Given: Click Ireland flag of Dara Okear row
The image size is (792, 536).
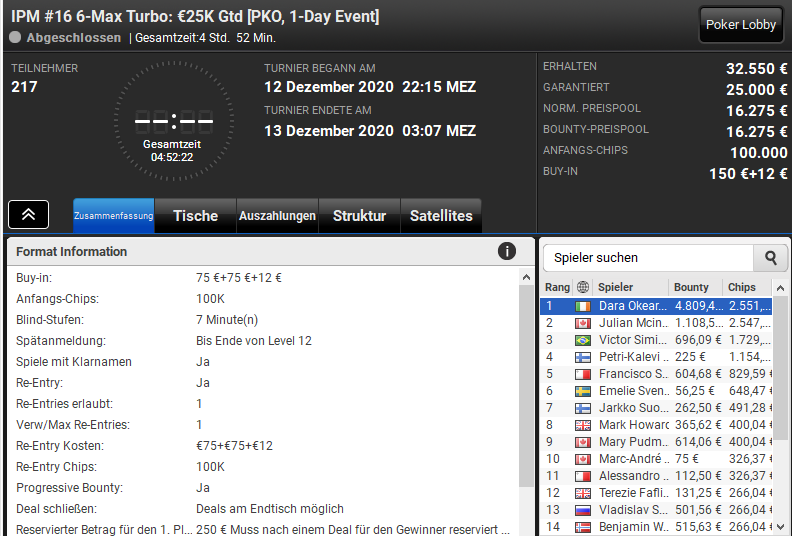Looking at the screenshot, I should [x=583, y=306].
